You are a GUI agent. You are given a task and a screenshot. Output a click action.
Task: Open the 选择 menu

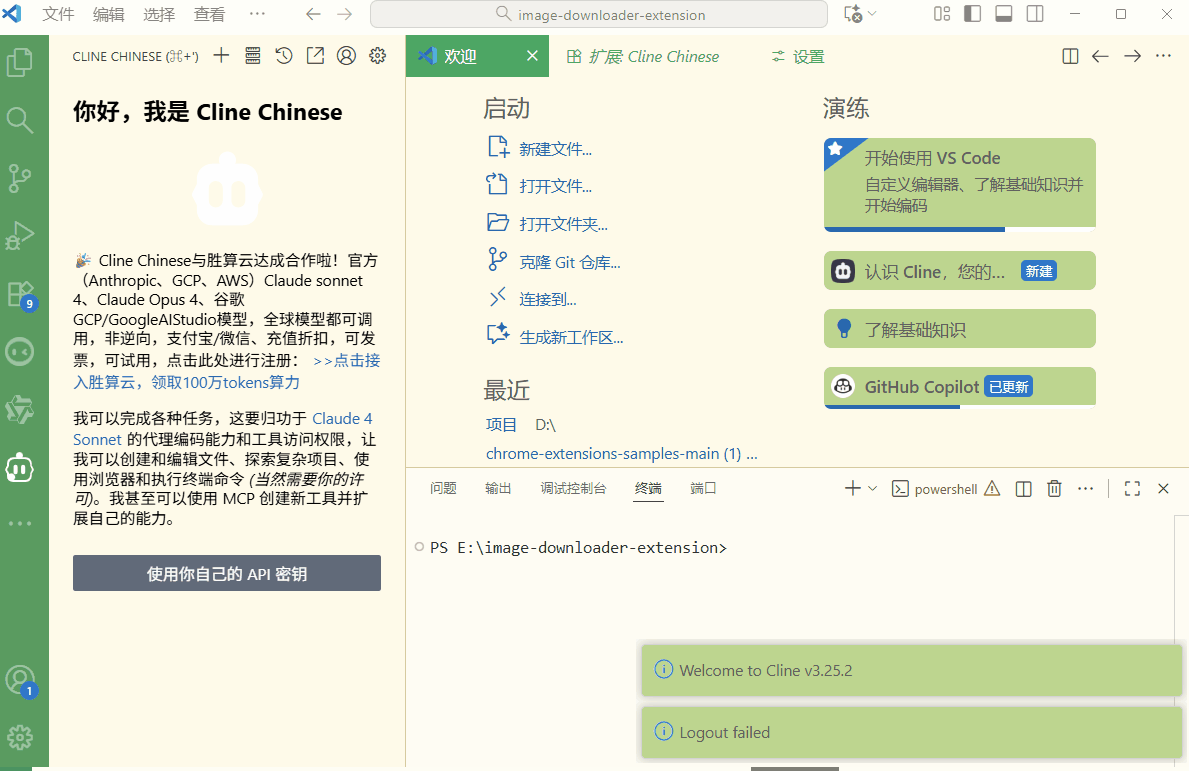pos(158,14)
